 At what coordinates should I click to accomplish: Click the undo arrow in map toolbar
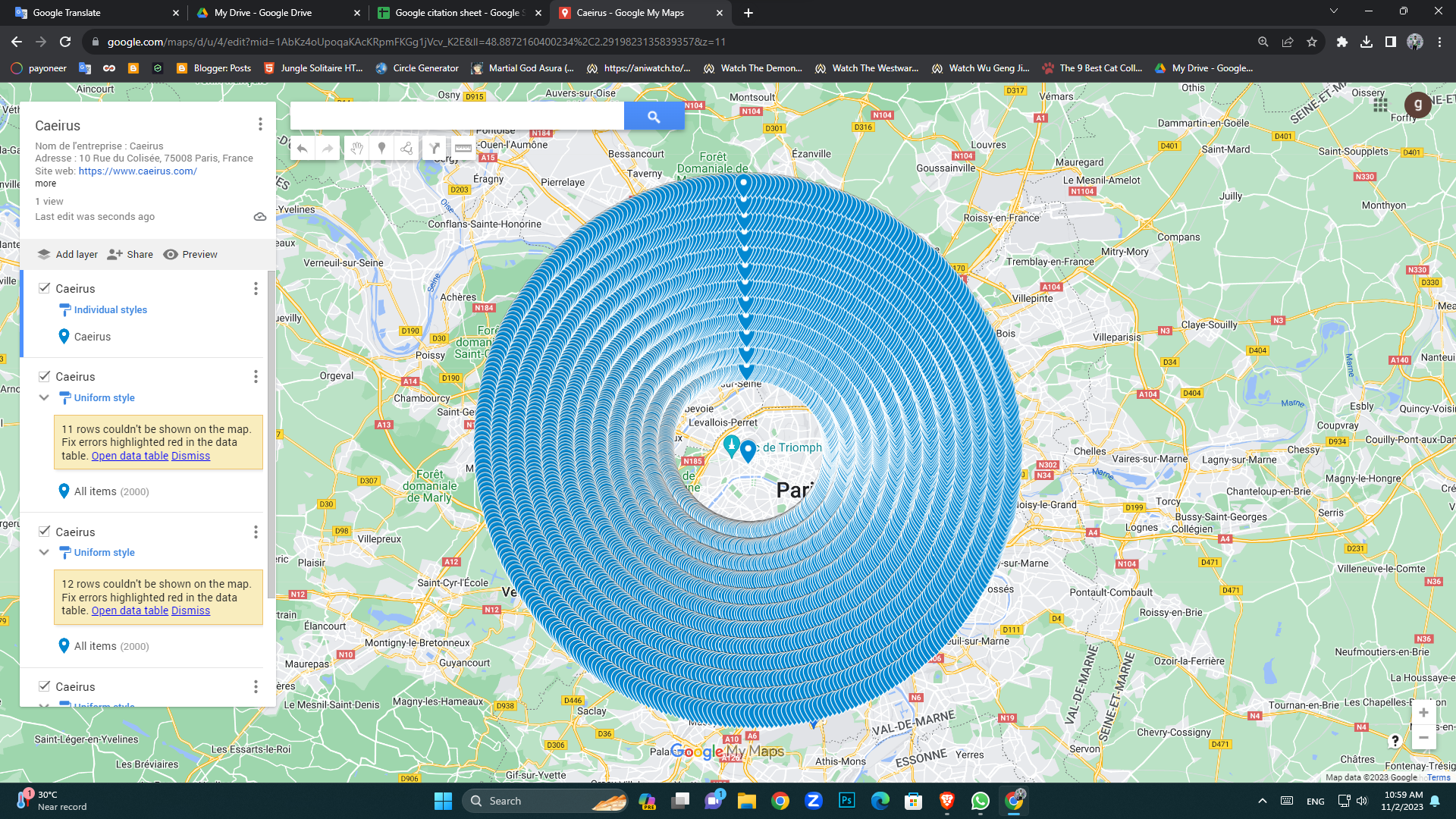click(x=302, y=148)
